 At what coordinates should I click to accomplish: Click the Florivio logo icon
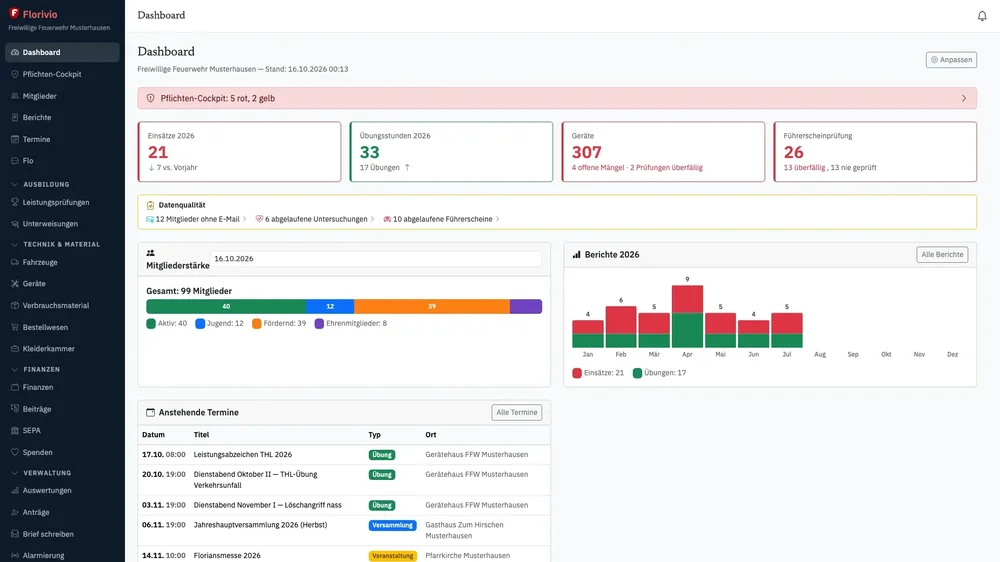pyautogui.click(x=14, y=13)
